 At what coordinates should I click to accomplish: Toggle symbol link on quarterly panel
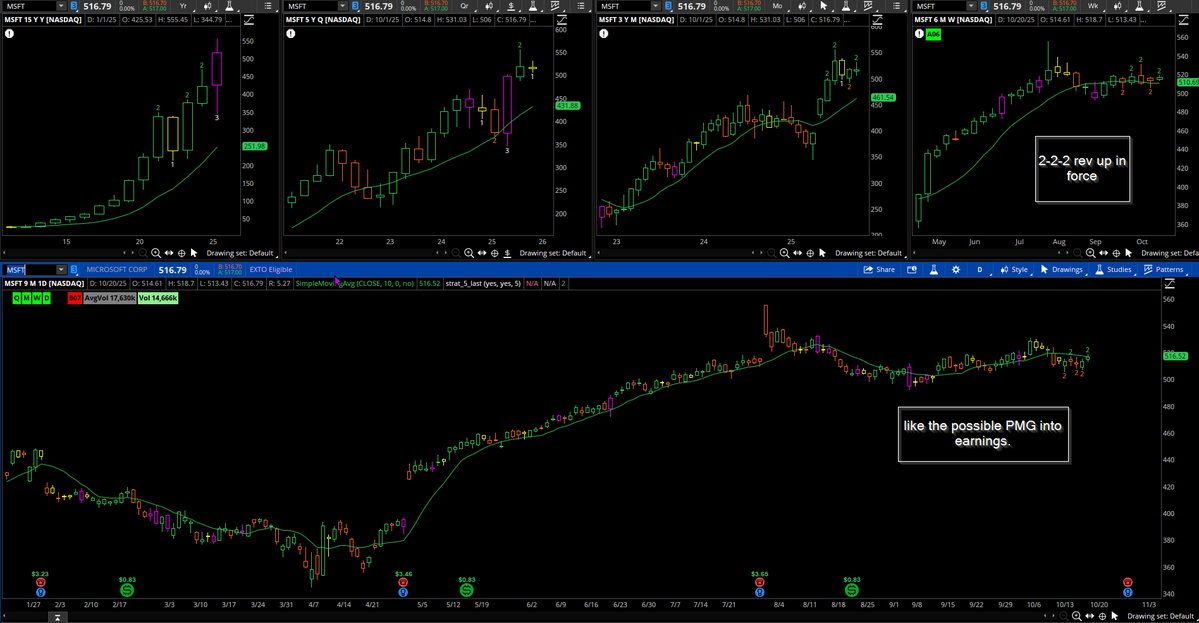pos(356,6)
